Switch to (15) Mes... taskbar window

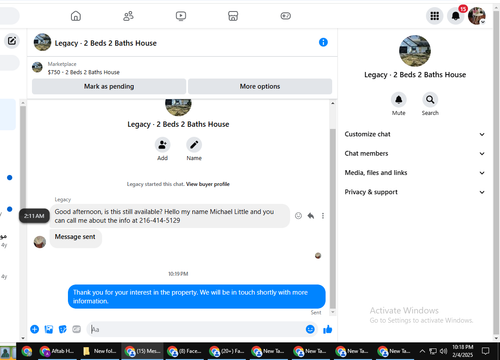[142, 351]
